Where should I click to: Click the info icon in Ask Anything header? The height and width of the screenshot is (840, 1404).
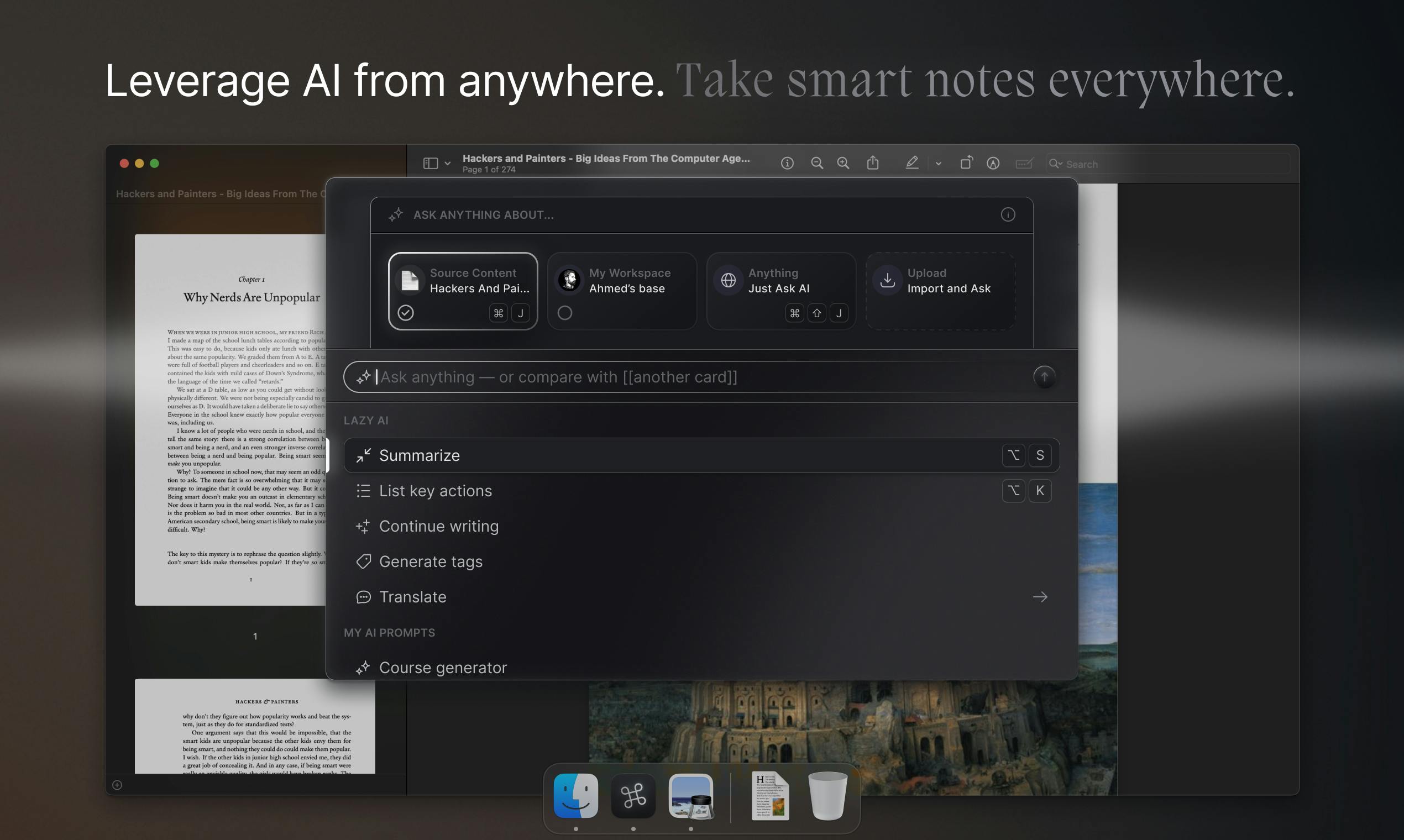(1008, 214)
